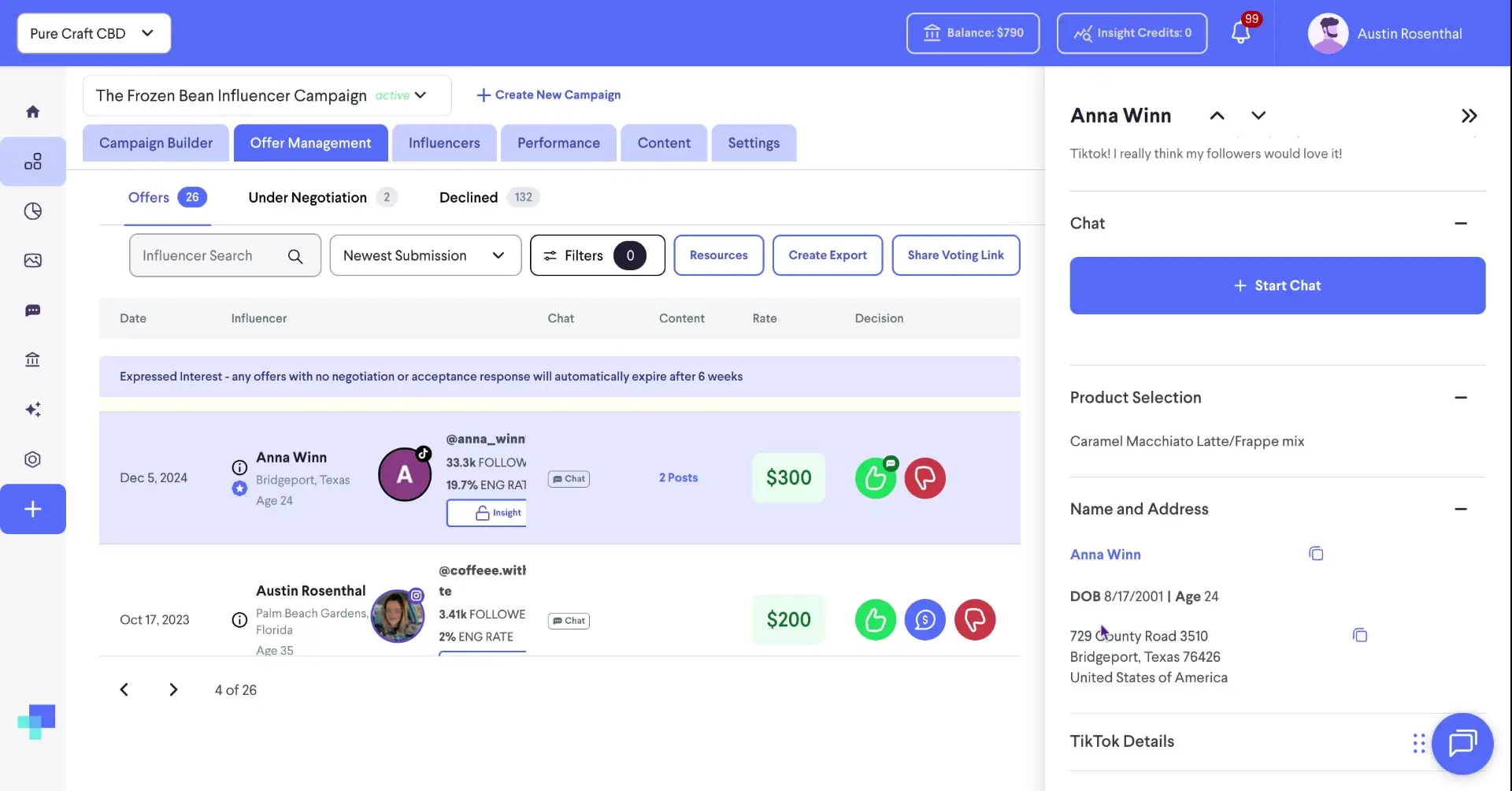Switch to the Performance tab
Viewport: 1512px width, 791px height.
point(558,143)
